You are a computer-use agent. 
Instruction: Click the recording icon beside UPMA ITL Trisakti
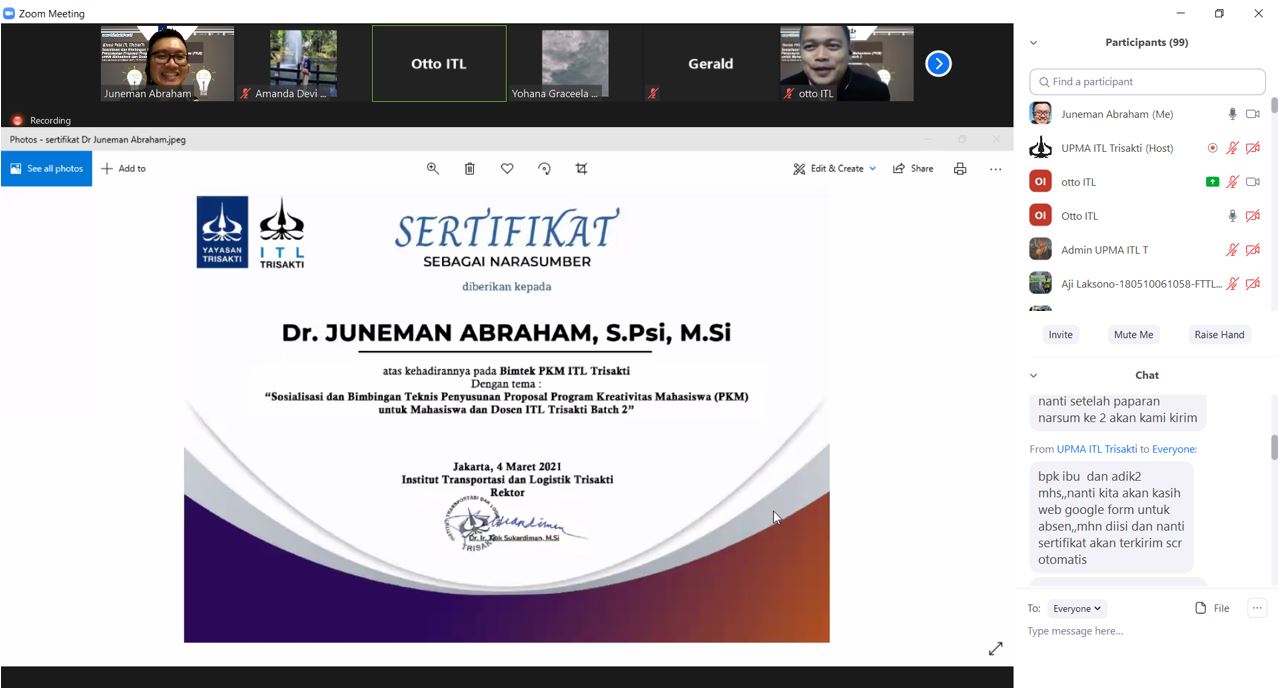pyautogui.click(x=1213, y=148)
